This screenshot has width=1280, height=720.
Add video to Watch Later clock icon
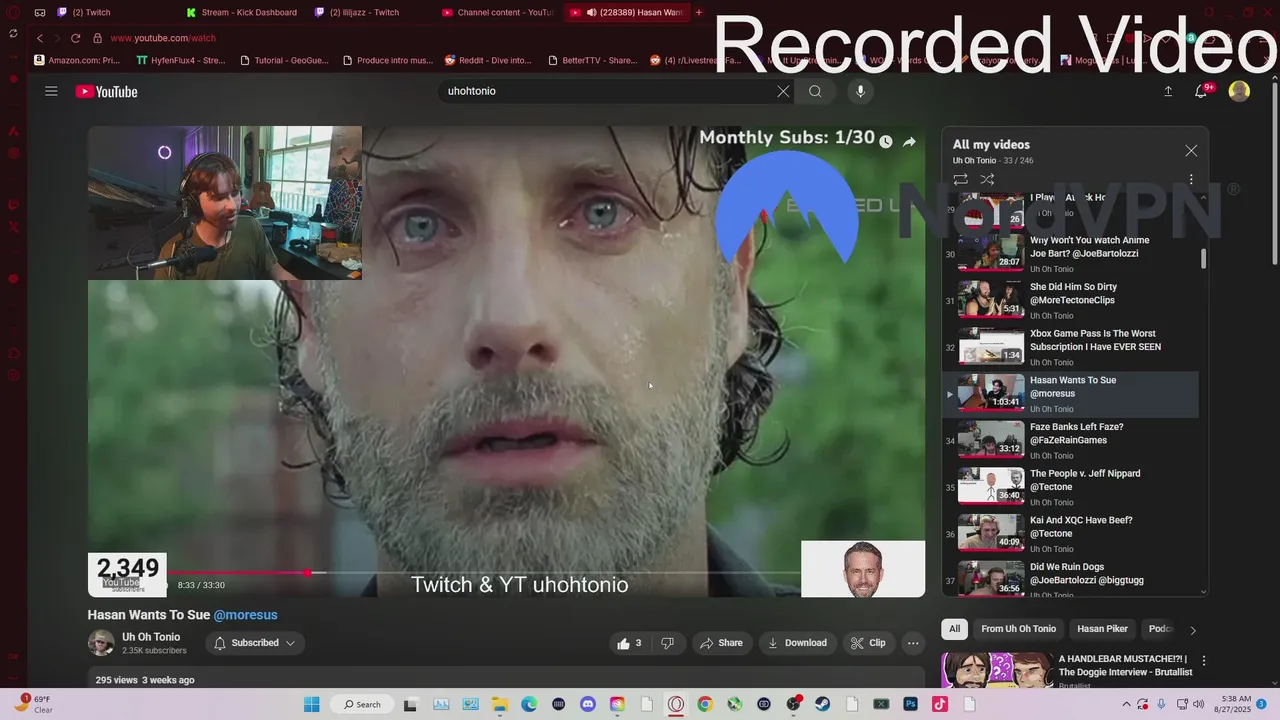coord(886,142)
